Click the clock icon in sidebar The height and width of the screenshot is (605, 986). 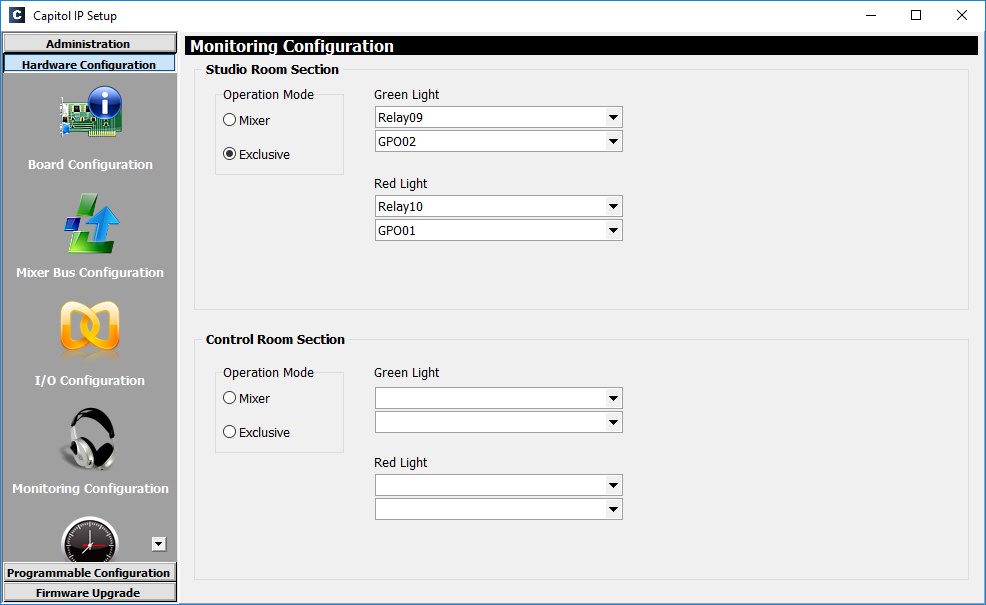(x=90, y=540)
